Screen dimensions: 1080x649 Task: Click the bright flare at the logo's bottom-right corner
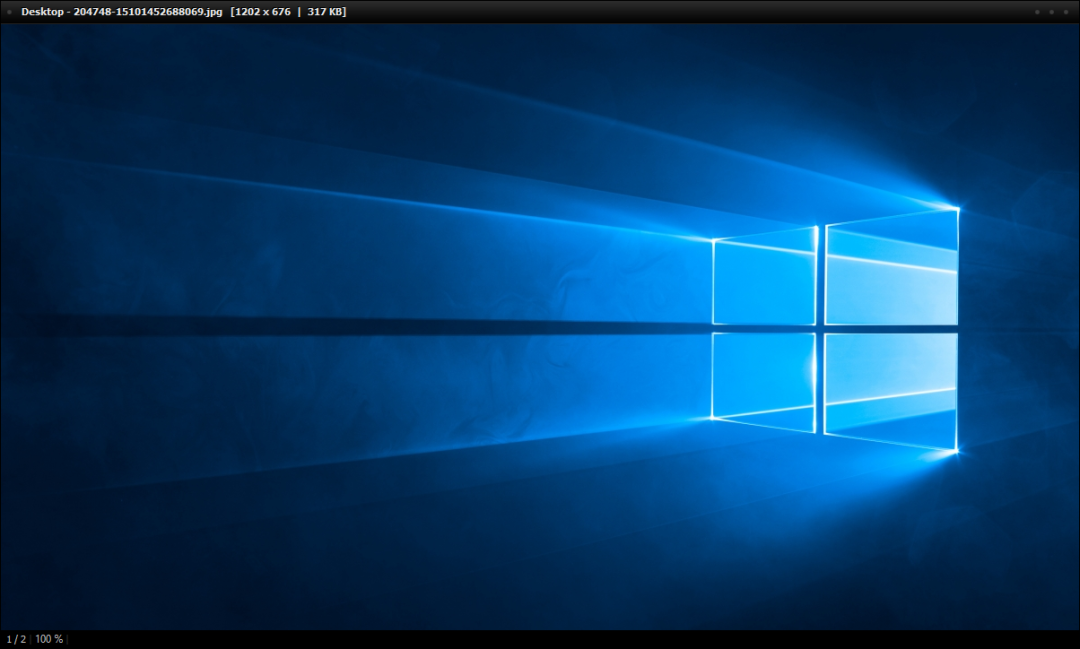pos(955,452)
